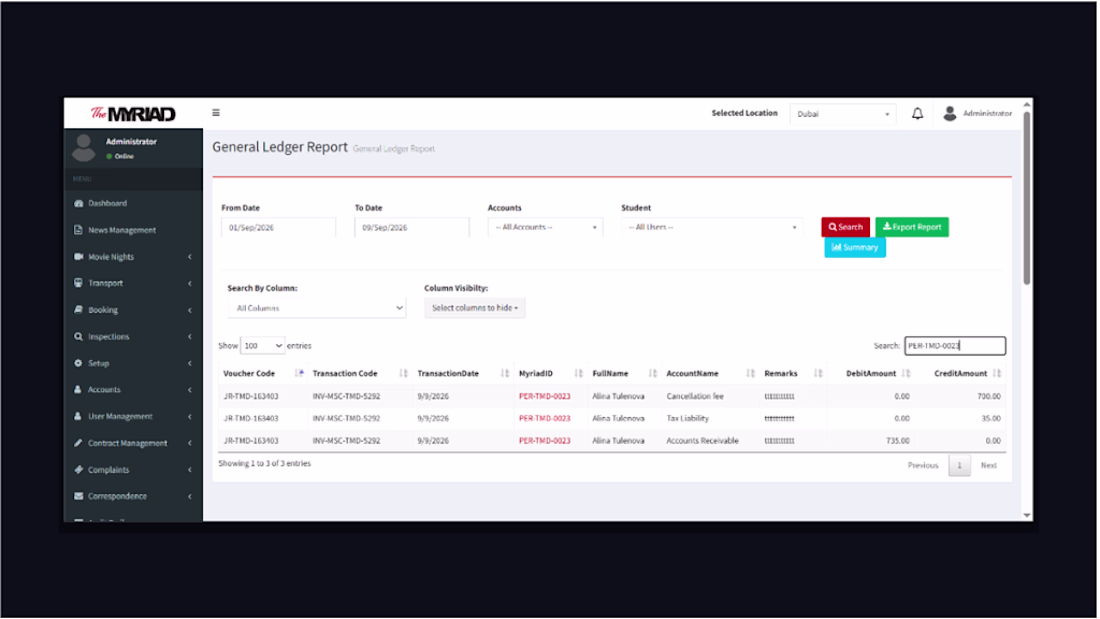Click the Administrator user avatar in header
1100x619 pixels.
[x=950, y=113]
